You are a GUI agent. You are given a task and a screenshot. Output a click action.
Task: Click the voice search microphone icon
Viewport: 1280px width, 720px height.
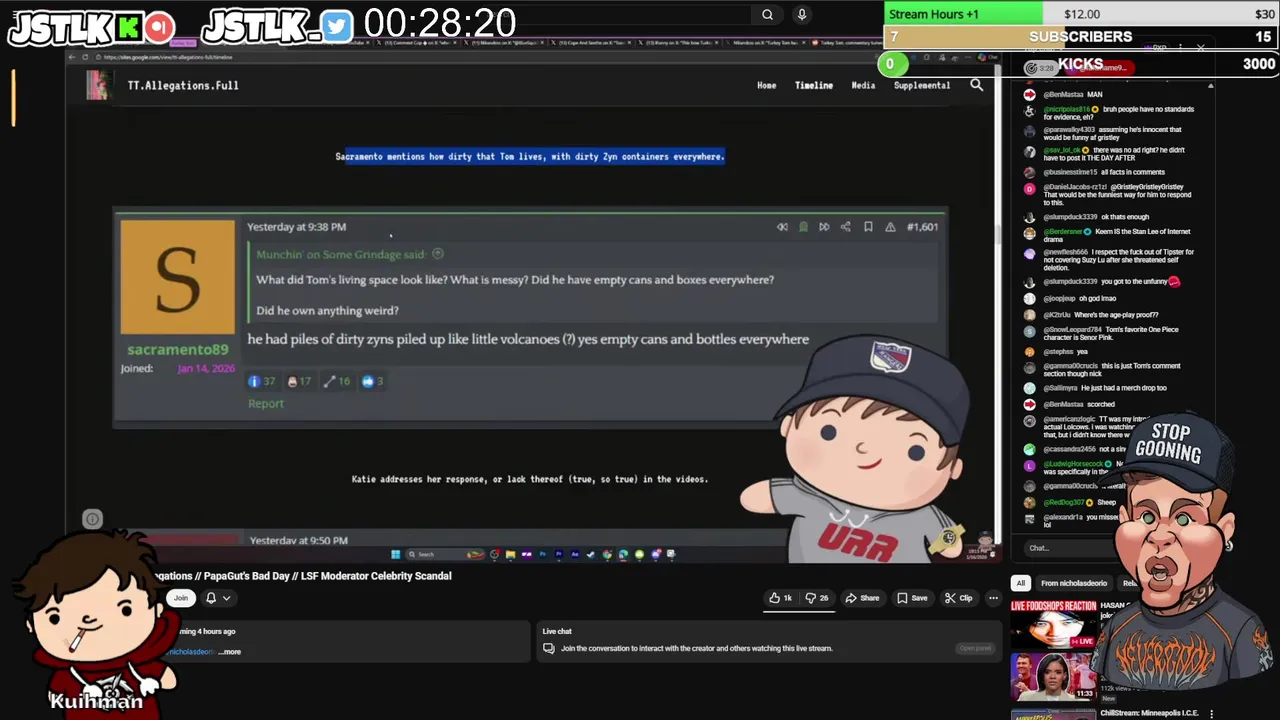pos(801,14)
